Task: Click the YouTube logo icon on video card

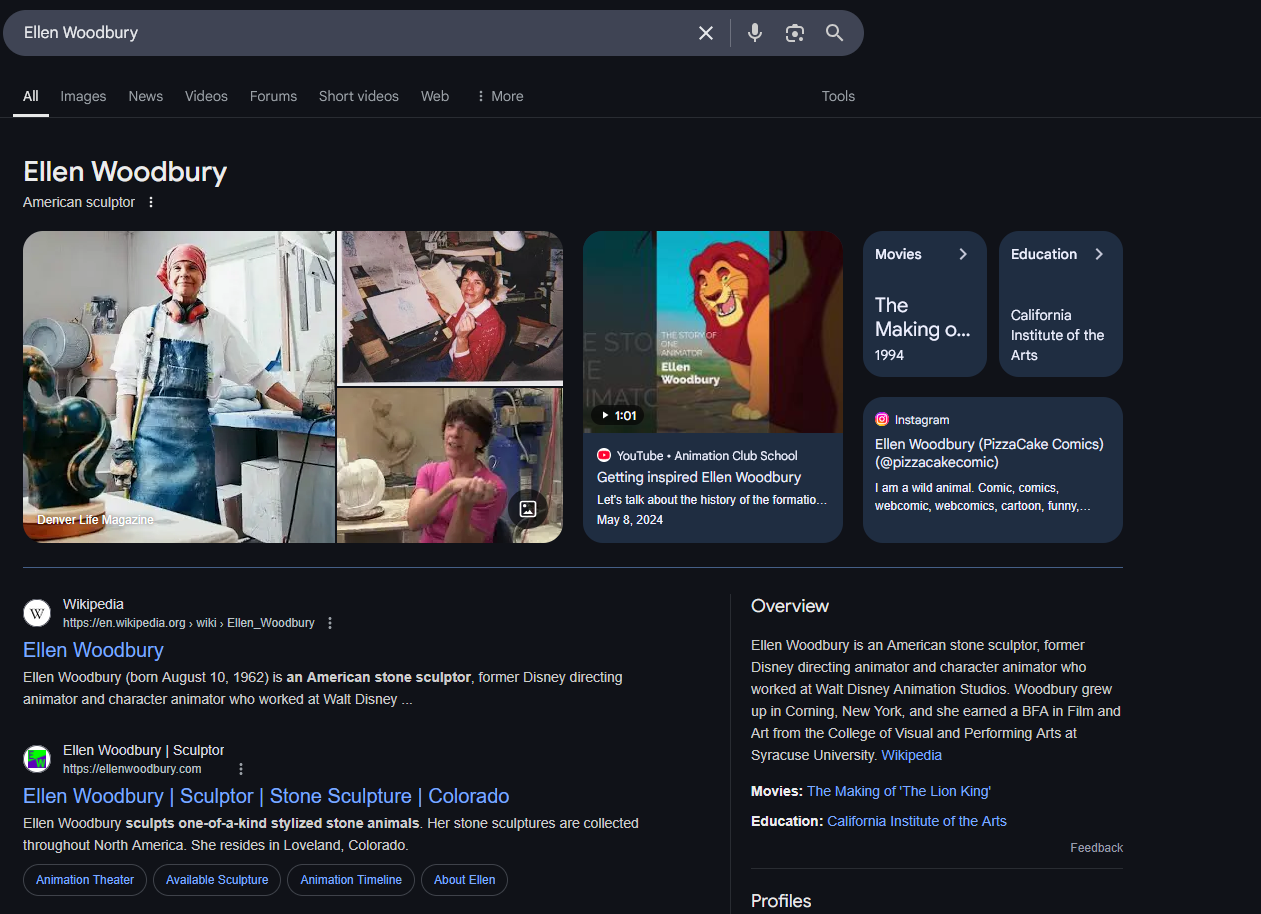Action: point(604,455)
